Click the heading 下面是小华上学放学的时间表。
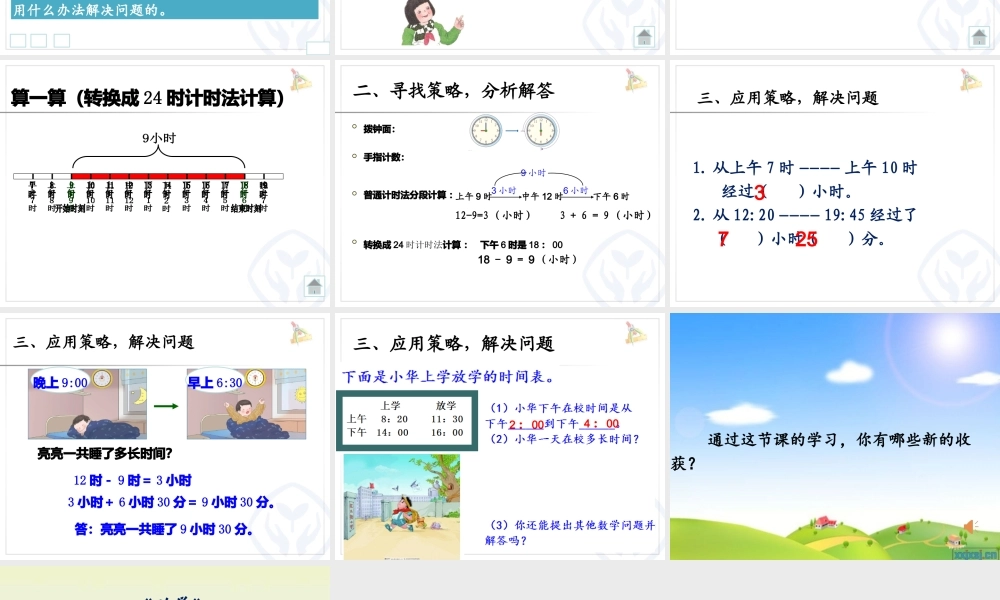This screenshot has width=1000, height=600. click(448, 377)
